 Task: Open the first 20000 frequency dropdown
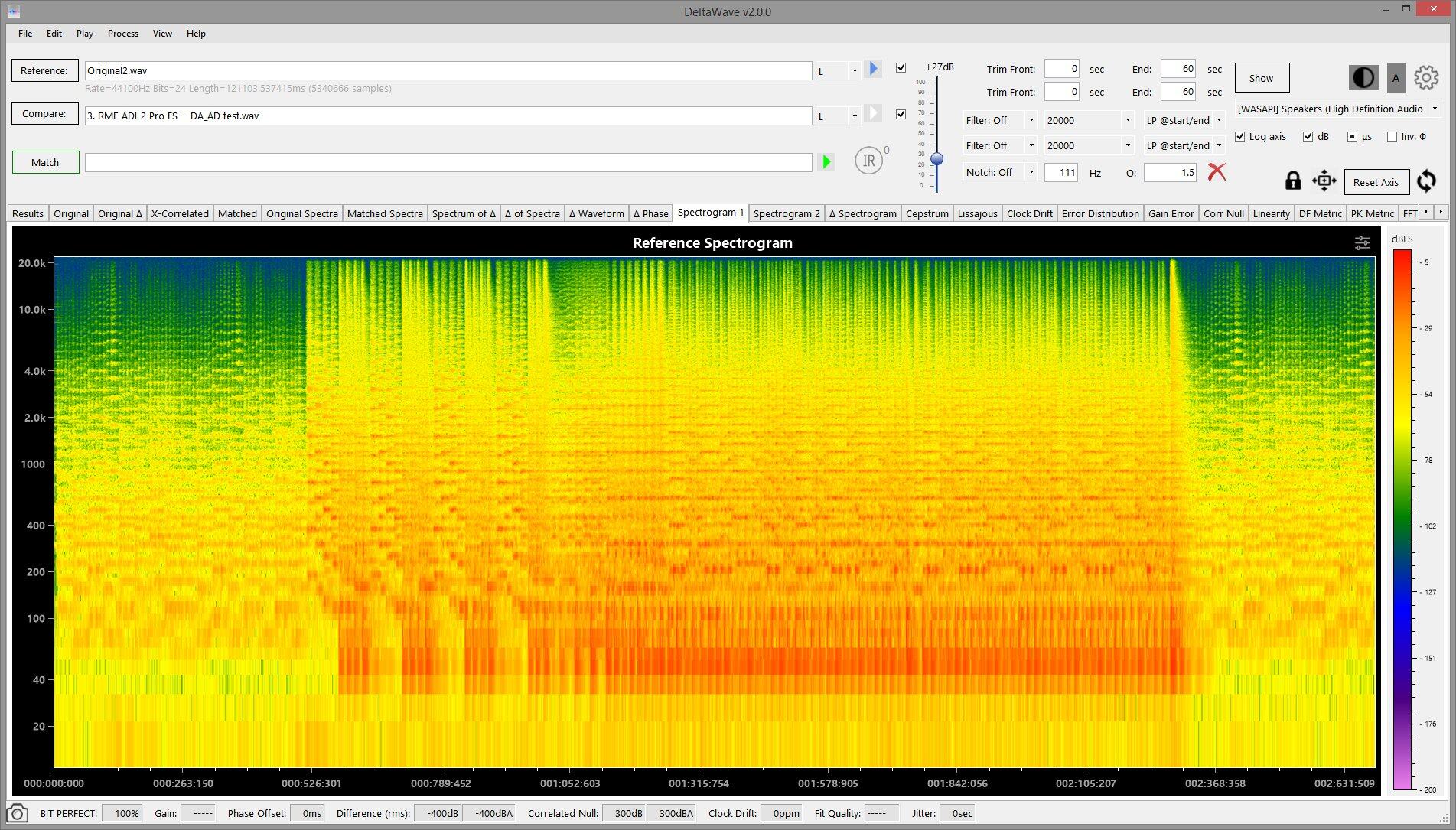point(1089,120)
